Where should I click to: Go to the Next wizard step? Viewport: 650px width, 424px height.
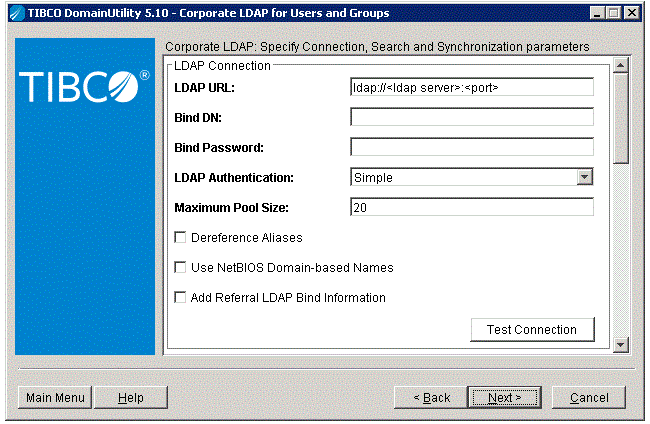504,397
